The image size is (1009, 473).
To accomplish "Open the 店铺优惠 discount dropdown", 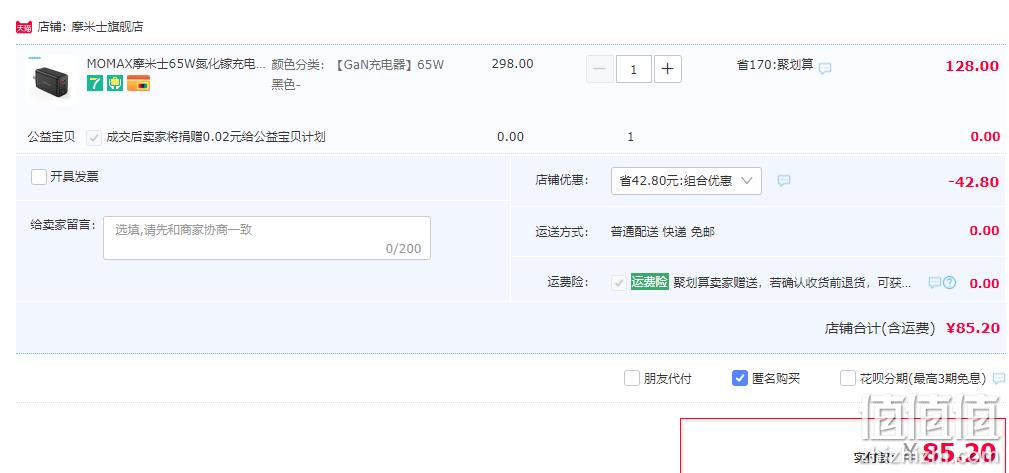I will click(686, 181).
